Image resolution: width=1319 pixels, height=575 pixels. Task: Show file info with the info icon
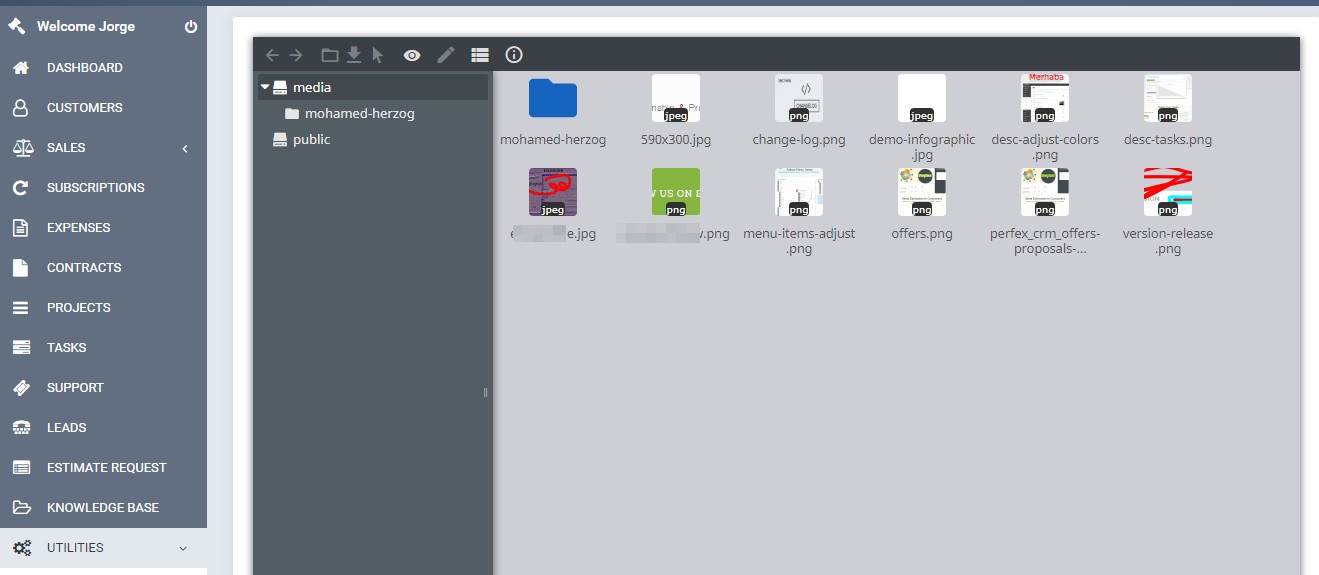514,55
